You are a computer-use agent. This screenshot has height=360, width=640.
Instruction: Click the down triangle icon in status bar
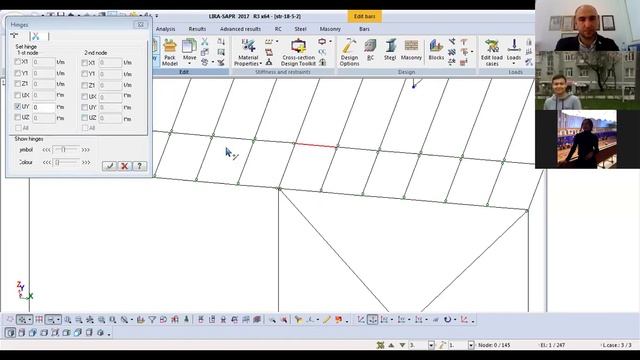(402, 345)
